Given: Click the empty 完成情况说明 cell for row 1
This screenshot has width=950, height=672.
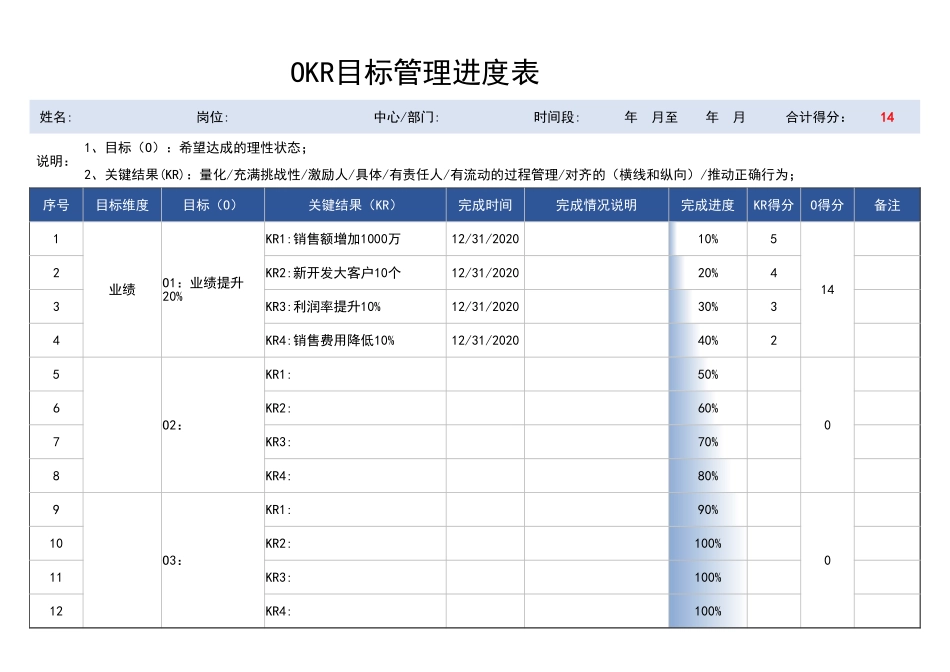Looking at the screenshot, I should [595, 239].
